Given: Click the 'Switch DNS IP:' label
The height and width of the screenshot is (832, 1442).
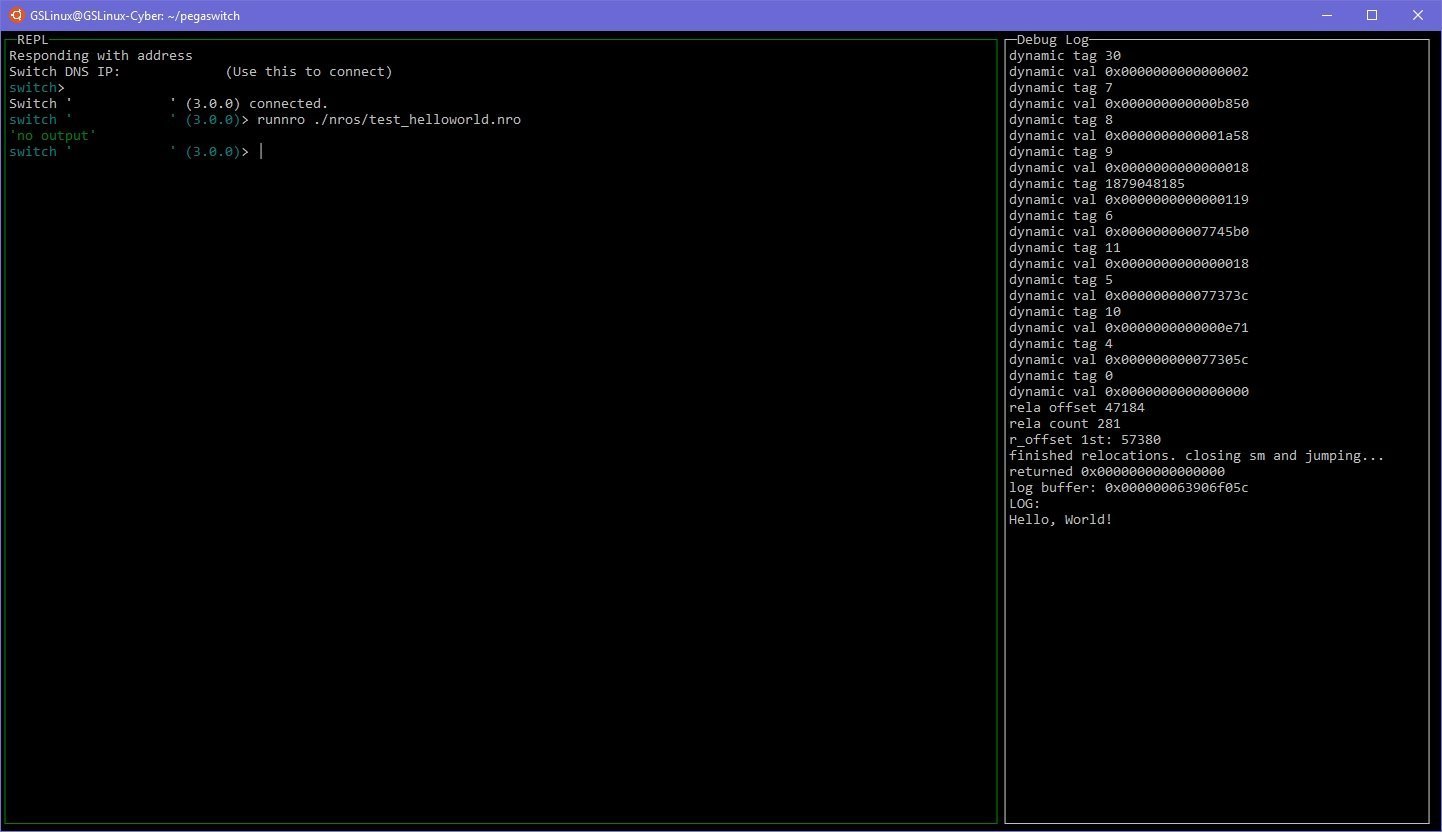Looking at the screenshot, I should click(x=65, y=72).
